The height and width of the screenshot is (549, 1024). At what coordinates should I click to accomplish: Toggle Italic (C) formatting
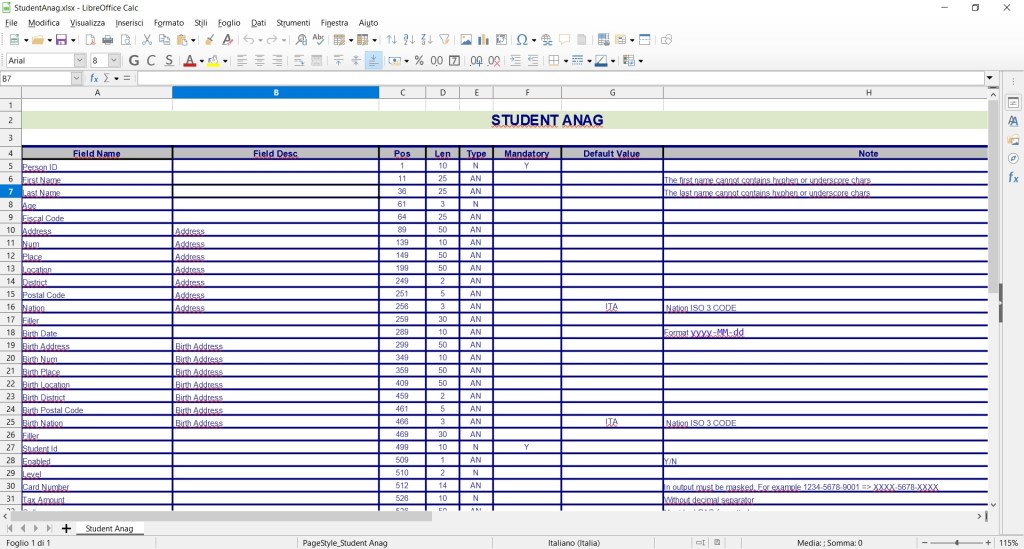(152, 61)
